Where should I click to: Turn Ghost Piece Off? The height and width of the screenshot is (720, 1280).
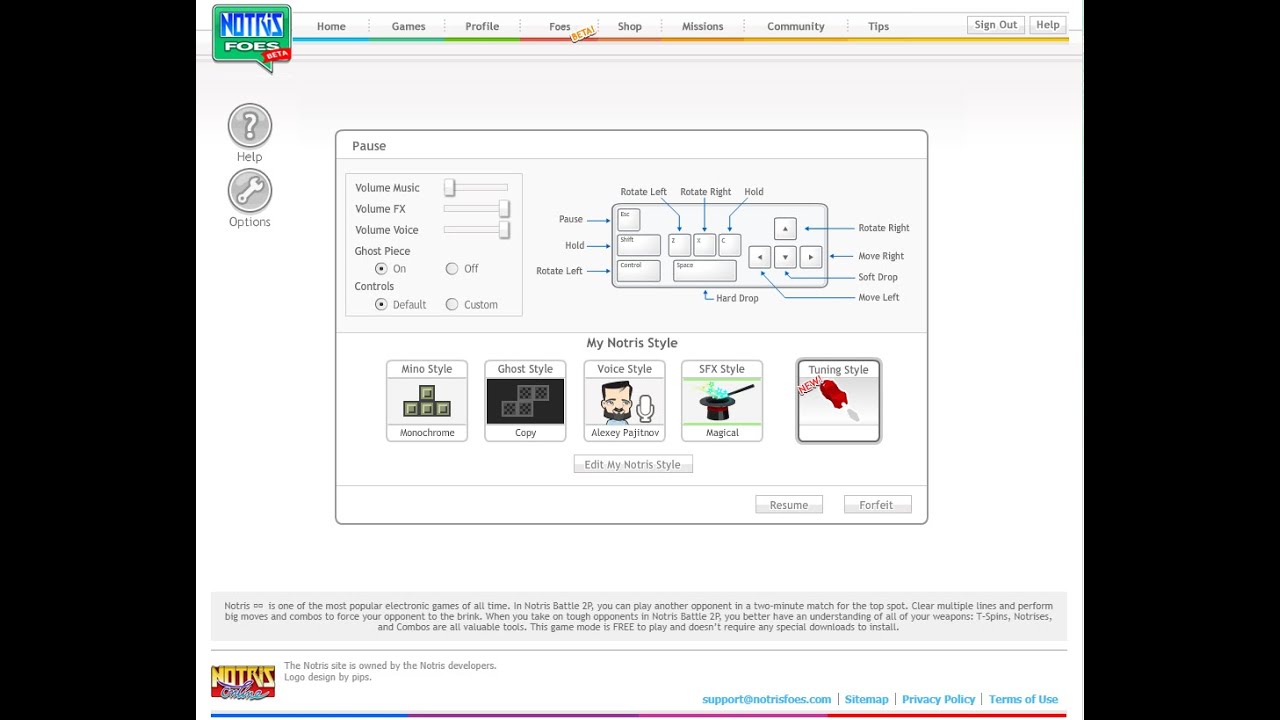tap(452, 269)
